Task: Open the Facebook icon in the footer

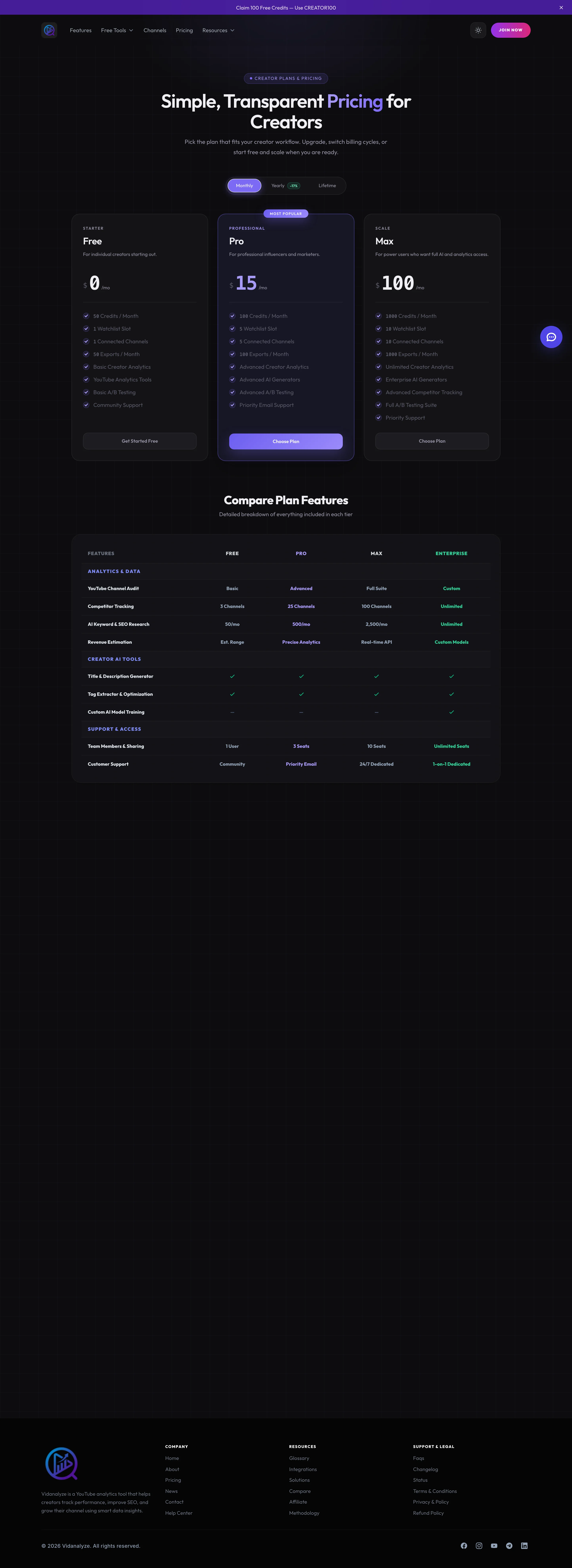Action: 464,1546
